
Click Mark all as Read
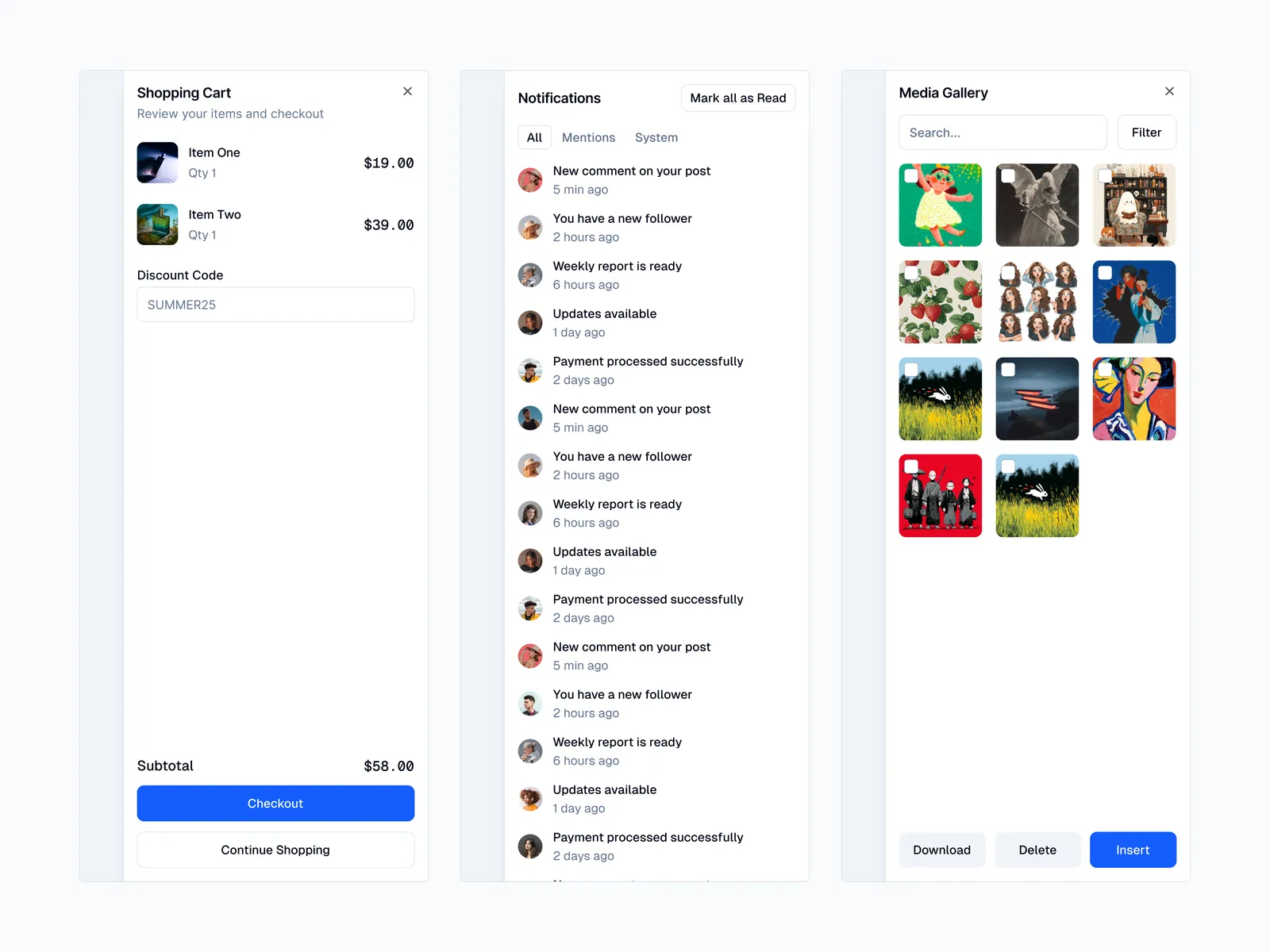pyautogui.click(x=737, y=98)
